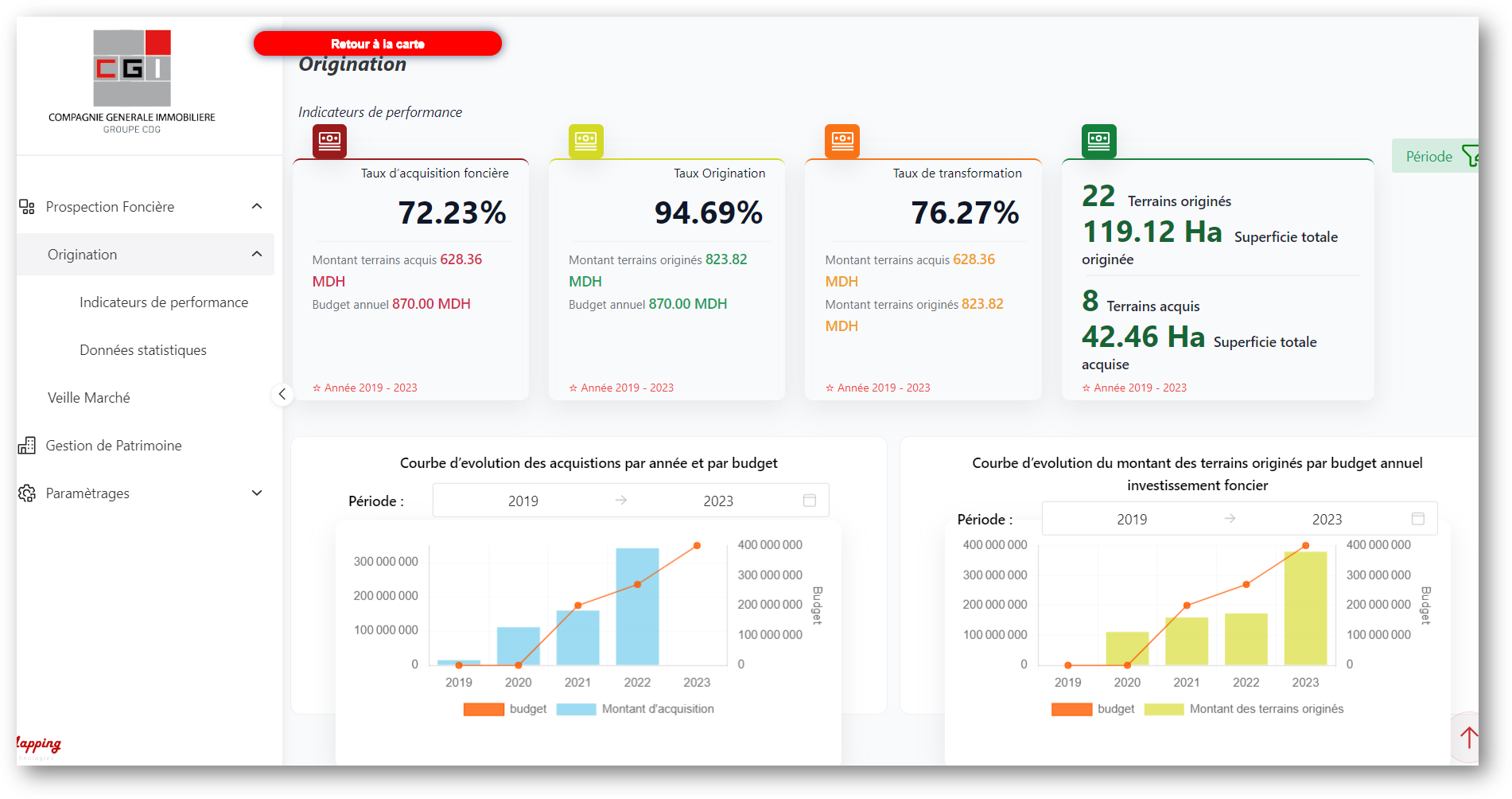Open Veille Marché link in sidebar
1512x799 pixels.
(x=89, y=398)
